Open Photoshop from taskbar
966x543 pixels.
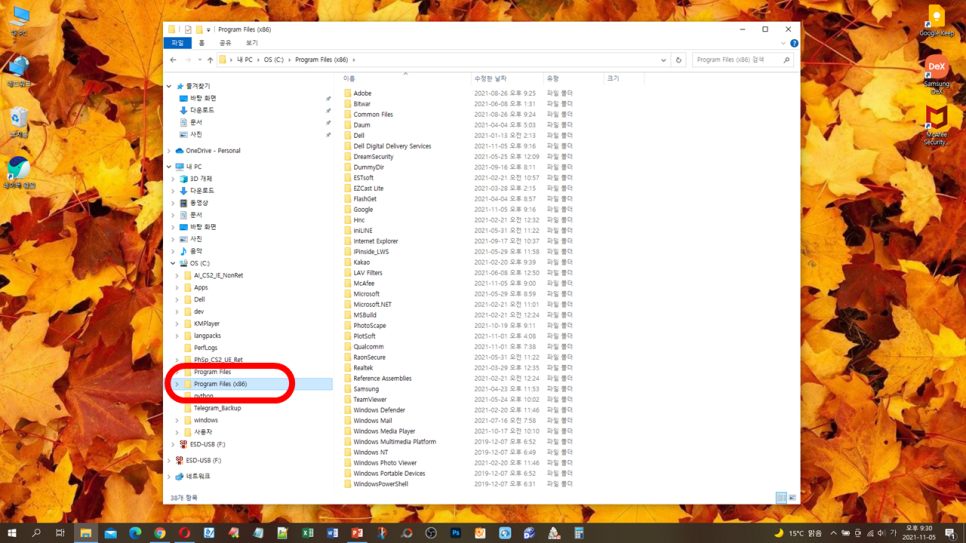(455, 533)
